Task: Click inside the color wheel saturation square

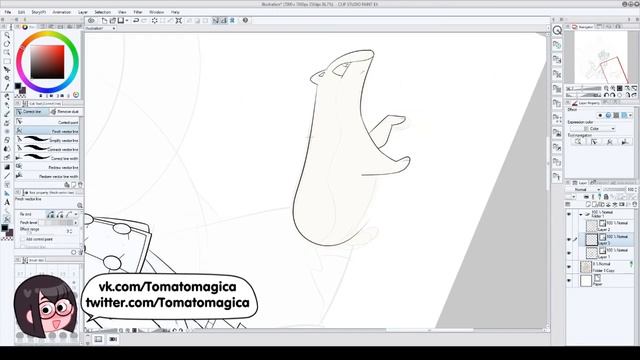Action: (x=47, y=62)
